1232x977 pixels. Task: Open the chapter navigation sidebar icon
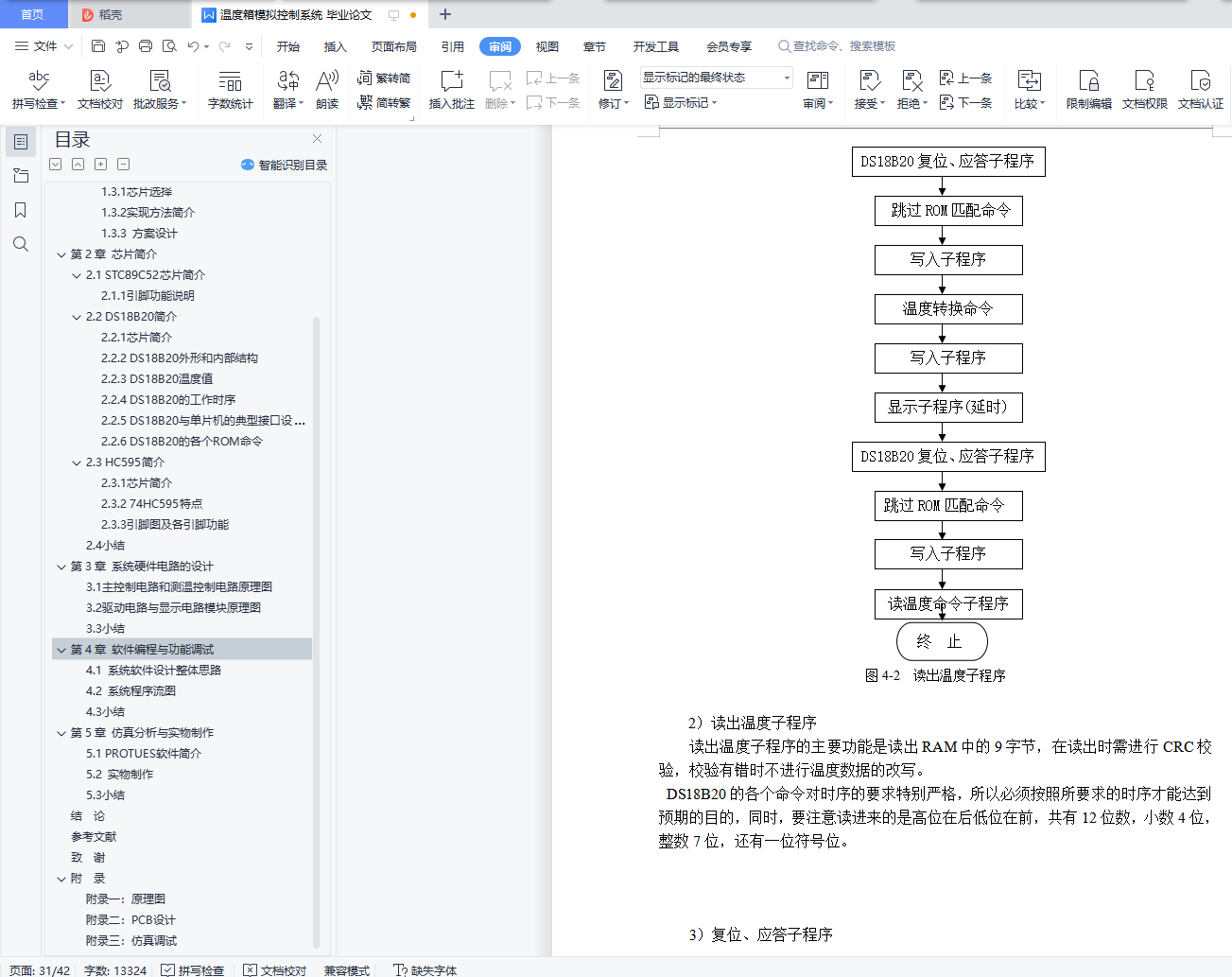tap(21, 176)
